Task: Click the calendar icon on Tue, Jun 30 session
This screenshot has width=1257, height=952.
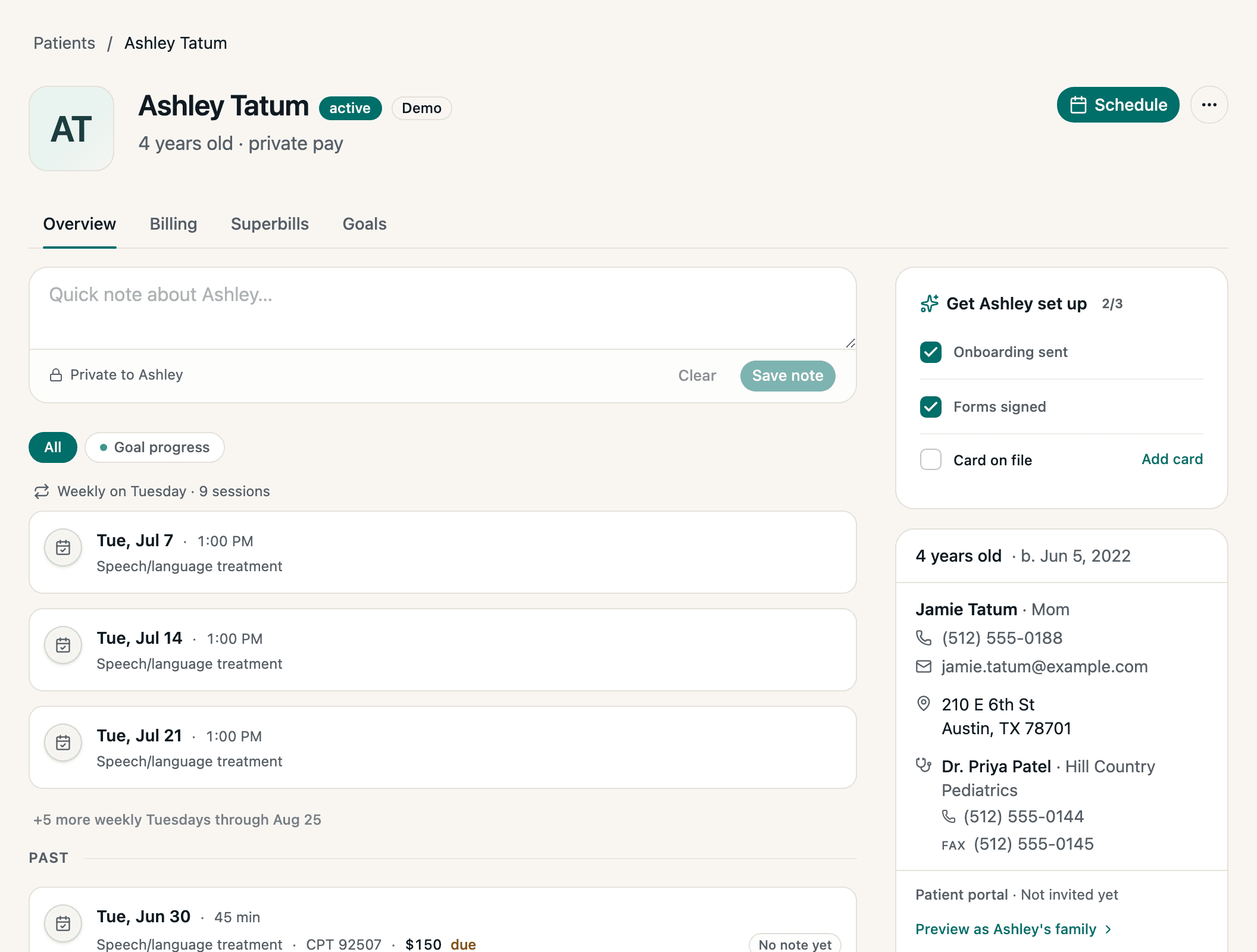Action: tap(63, 923)
